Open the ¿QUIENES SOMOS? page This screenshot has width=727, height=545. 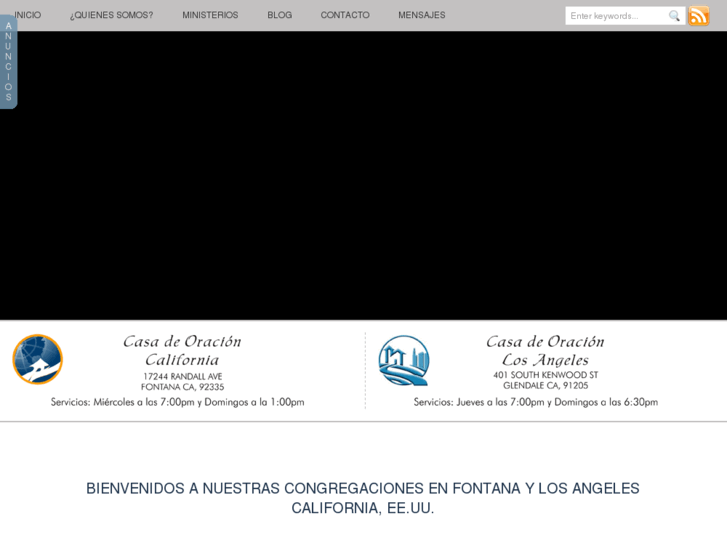[x=111, y=15]
